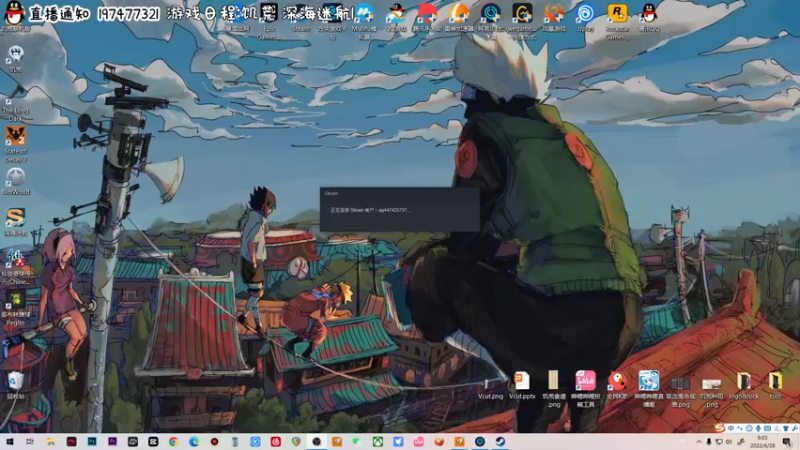The height and width of the screenshot is (450, 800).
Task: Launch the 雷神加速器 desktop shortcut
Action: point(459,18)
